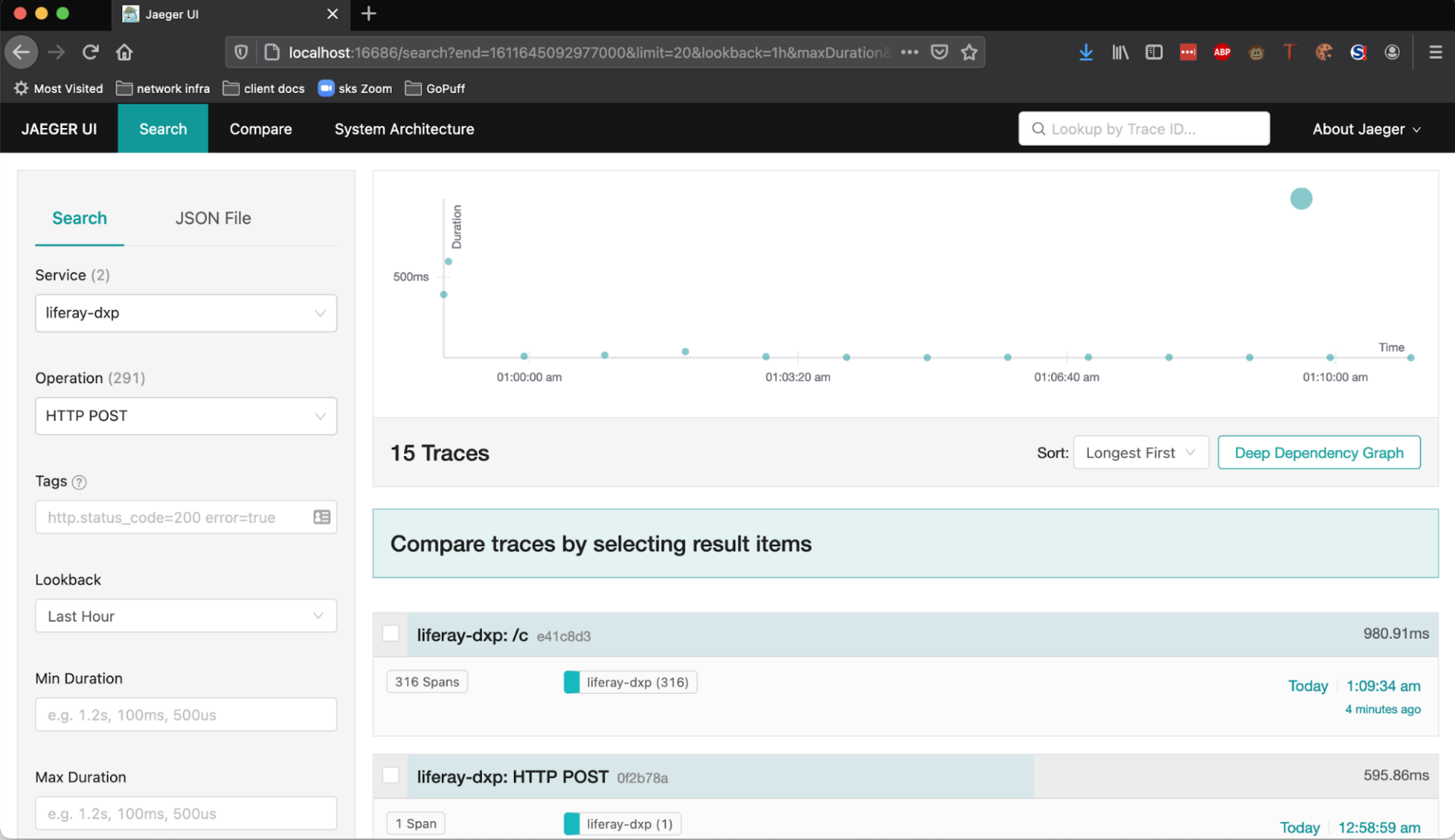
Task: Click the Lookup by Trace ID field
Action: (1144, 129)
